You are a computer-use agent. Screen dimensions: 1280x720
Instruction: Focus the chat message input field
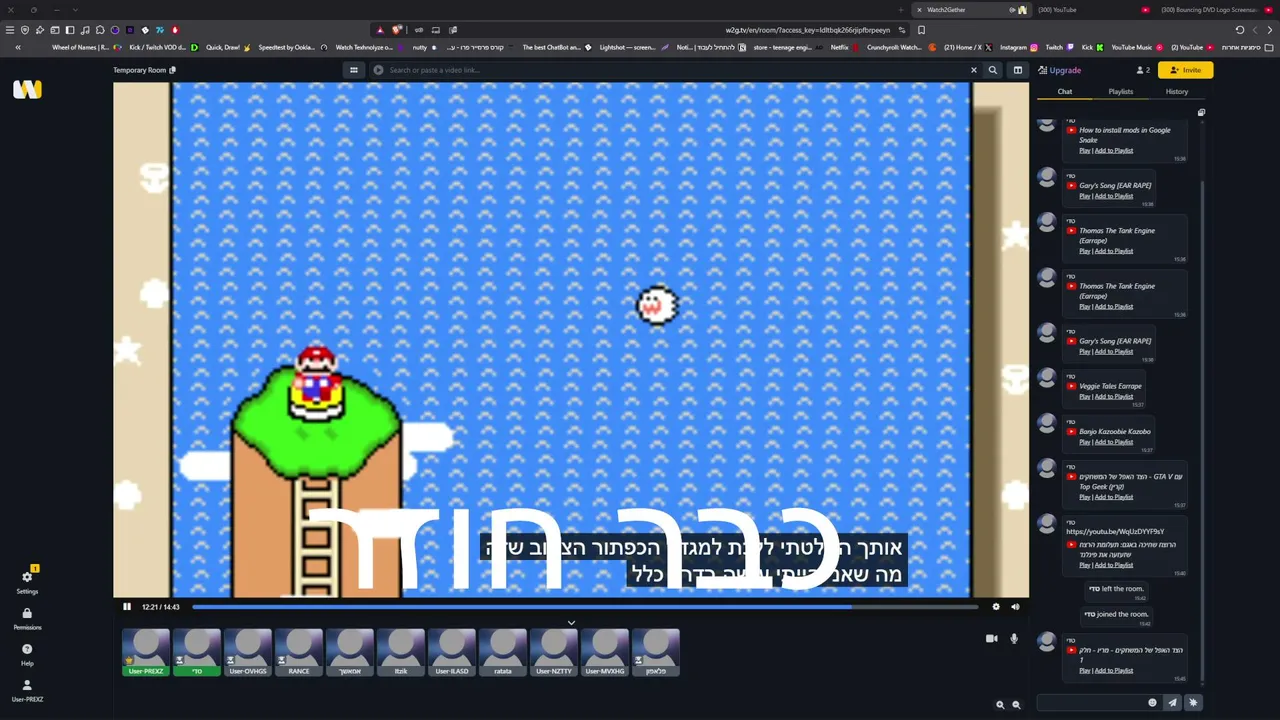point(1092,703)
